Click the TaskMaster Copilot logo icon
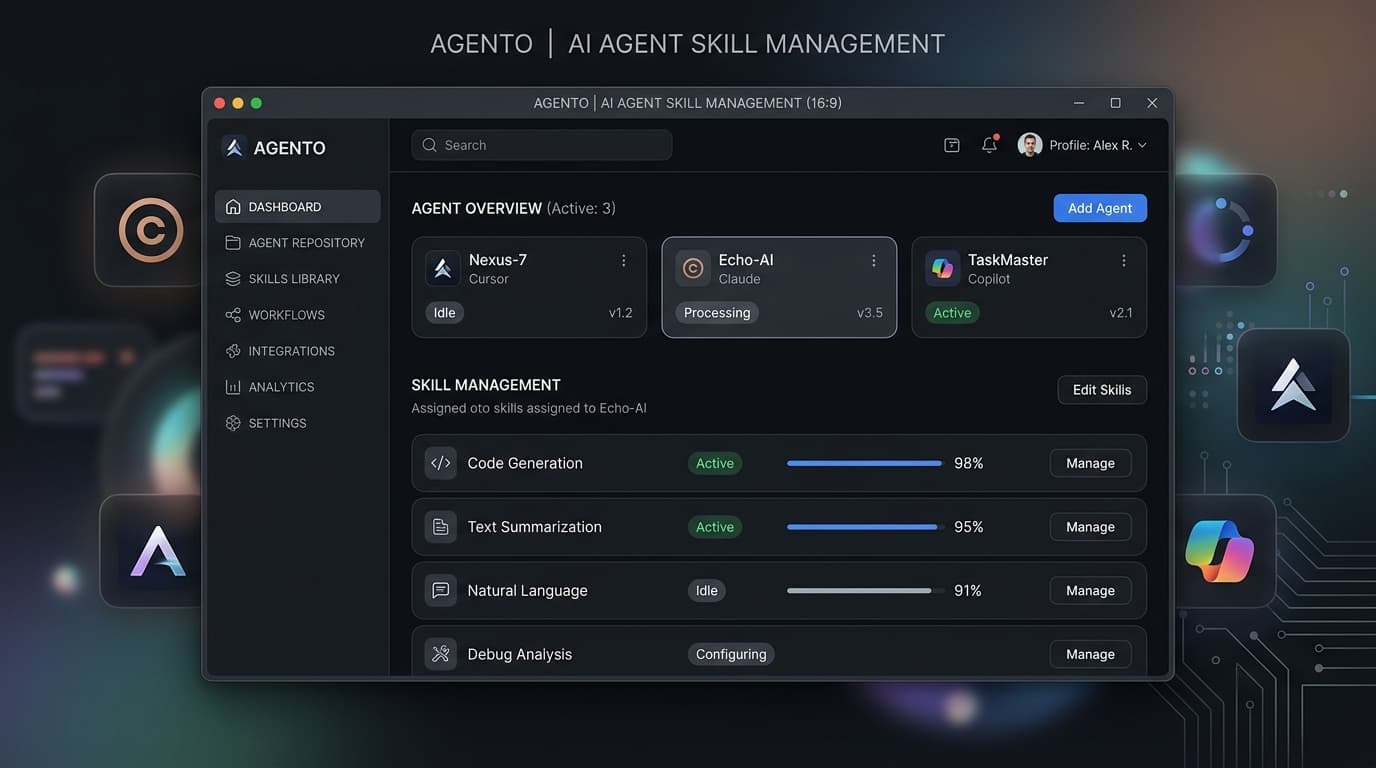Screen dimensions: 1376x768 [x=942, y=268]
